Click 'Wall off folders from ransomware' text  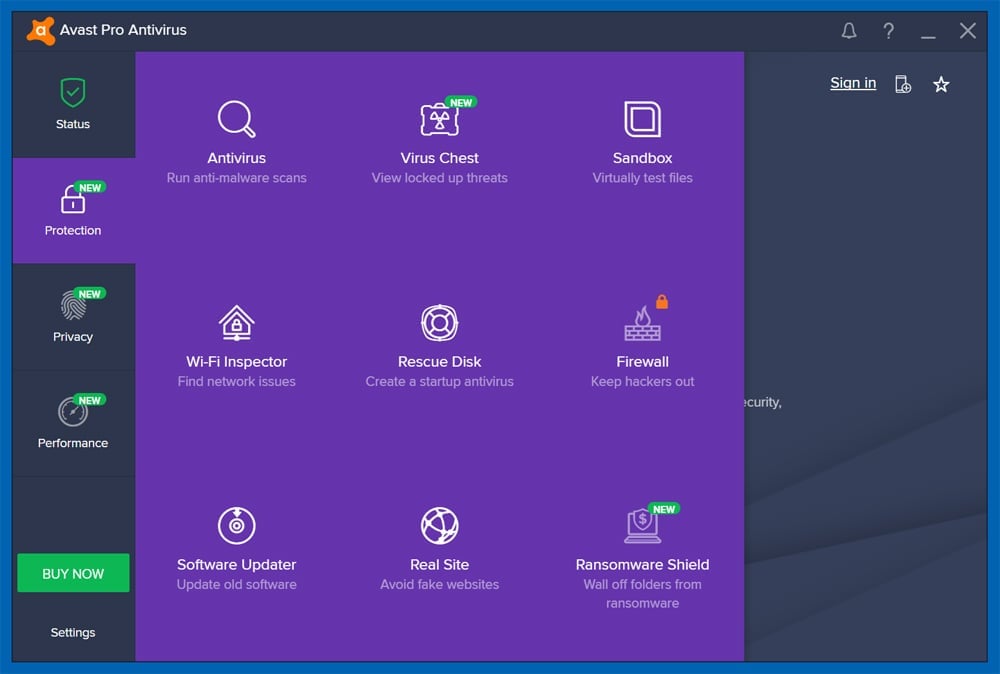click(642, 594)
